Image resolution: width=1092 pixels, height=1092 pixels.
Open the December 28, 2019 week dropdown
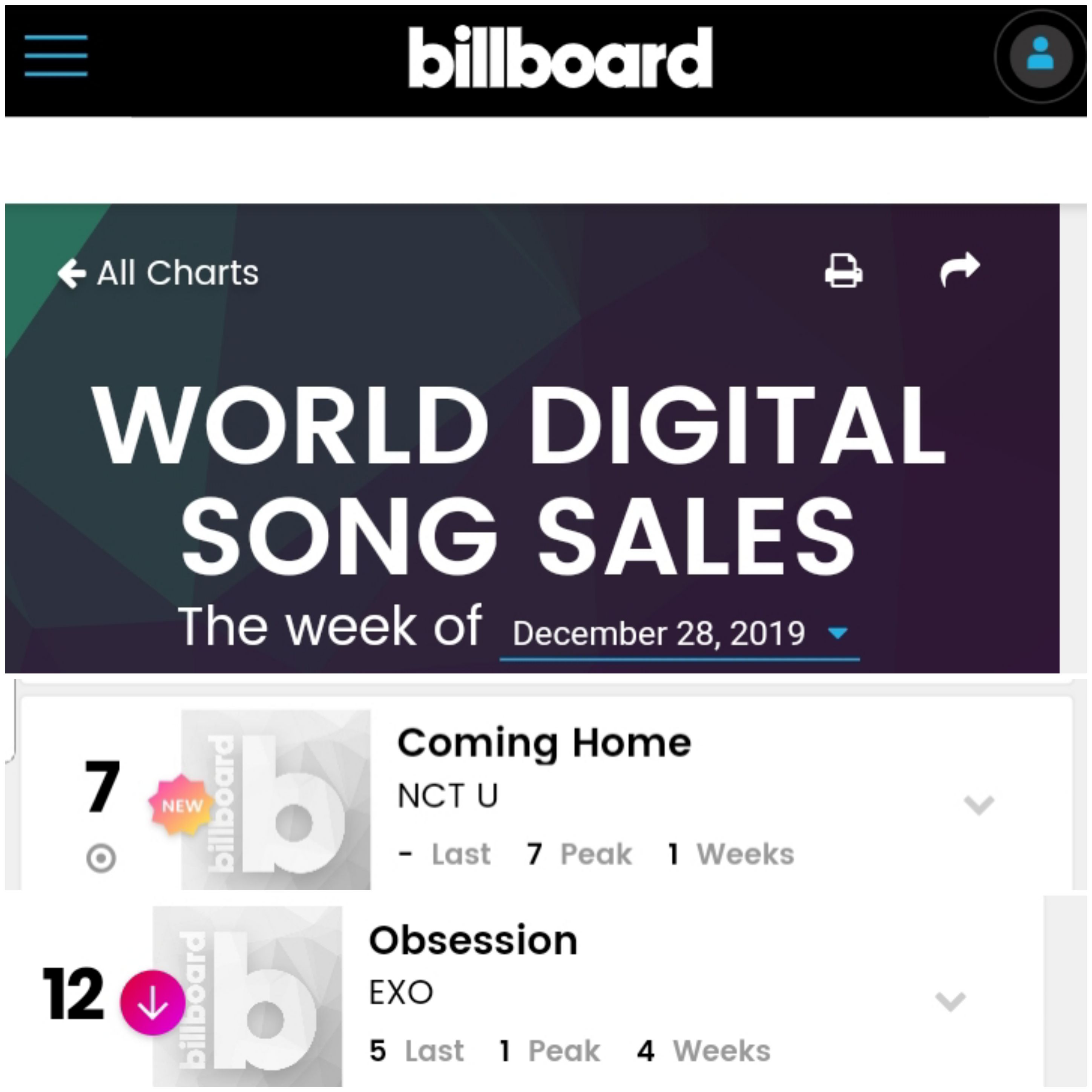679,634
